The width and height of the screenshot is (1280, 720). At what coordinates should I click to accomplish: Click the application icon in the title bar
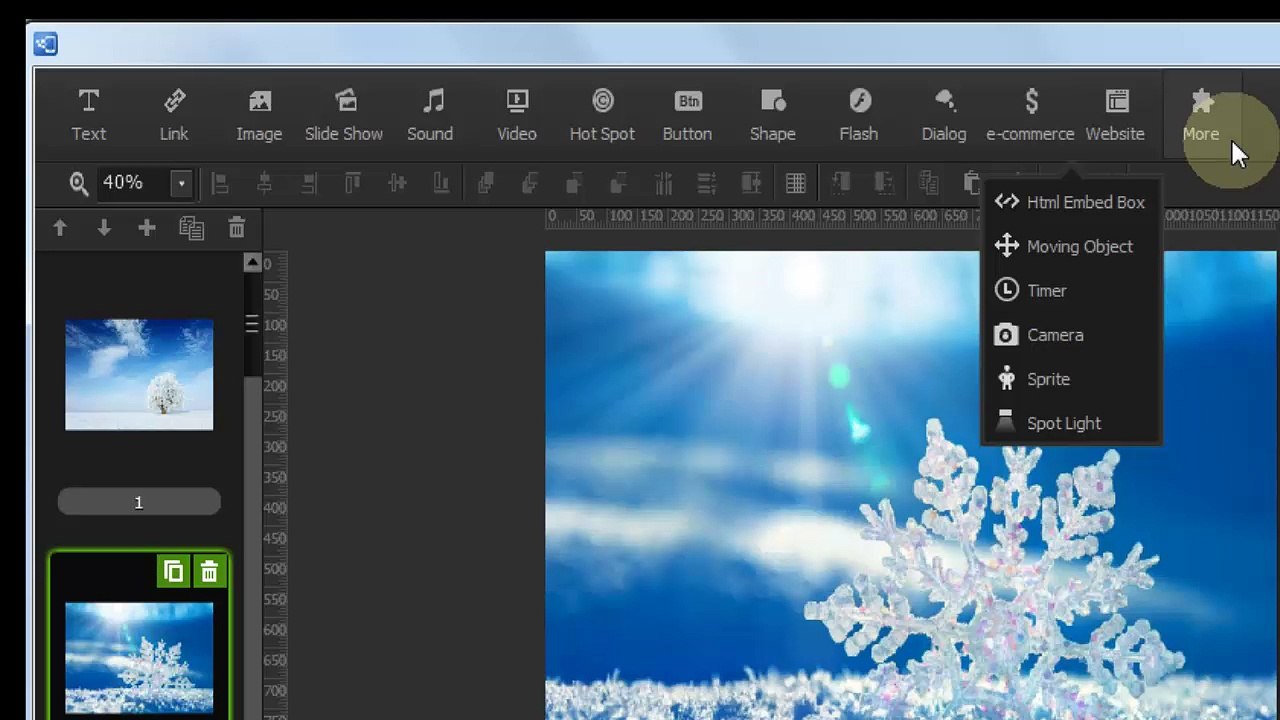tap(45, 44)
